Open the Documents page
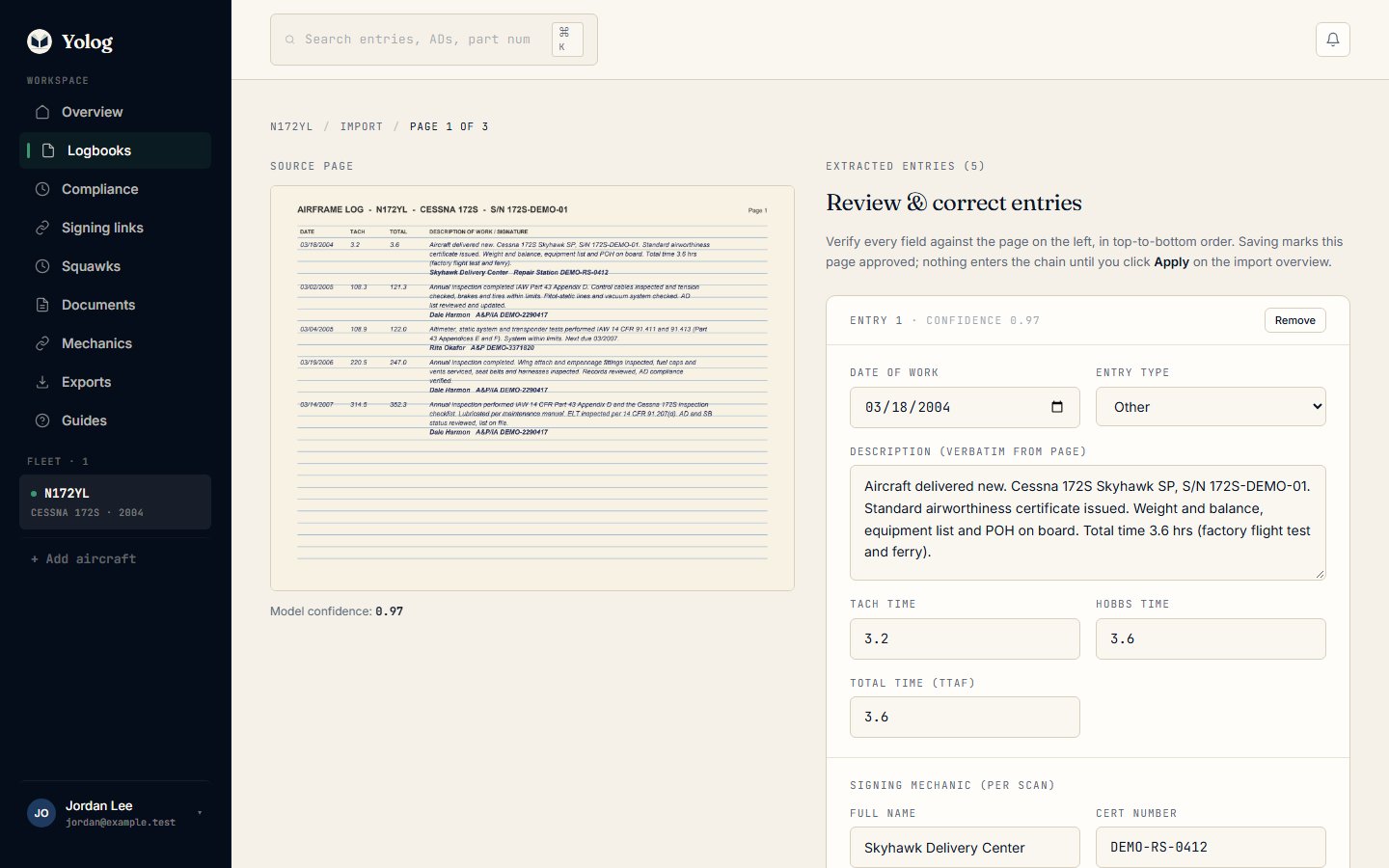This screenshot has height=868, width=1389. click(115, 305)
